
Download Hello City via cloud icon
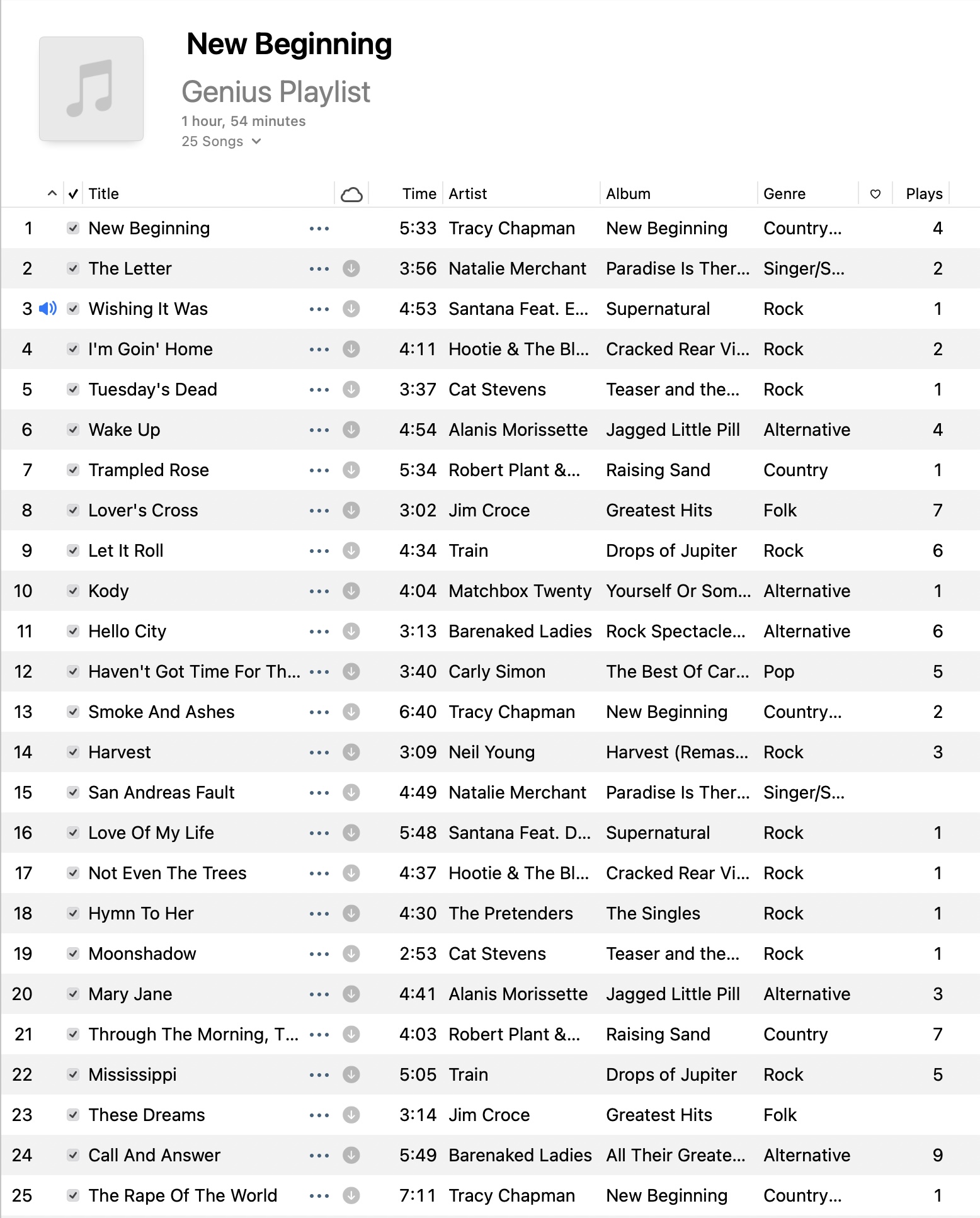tap(351, 631)
